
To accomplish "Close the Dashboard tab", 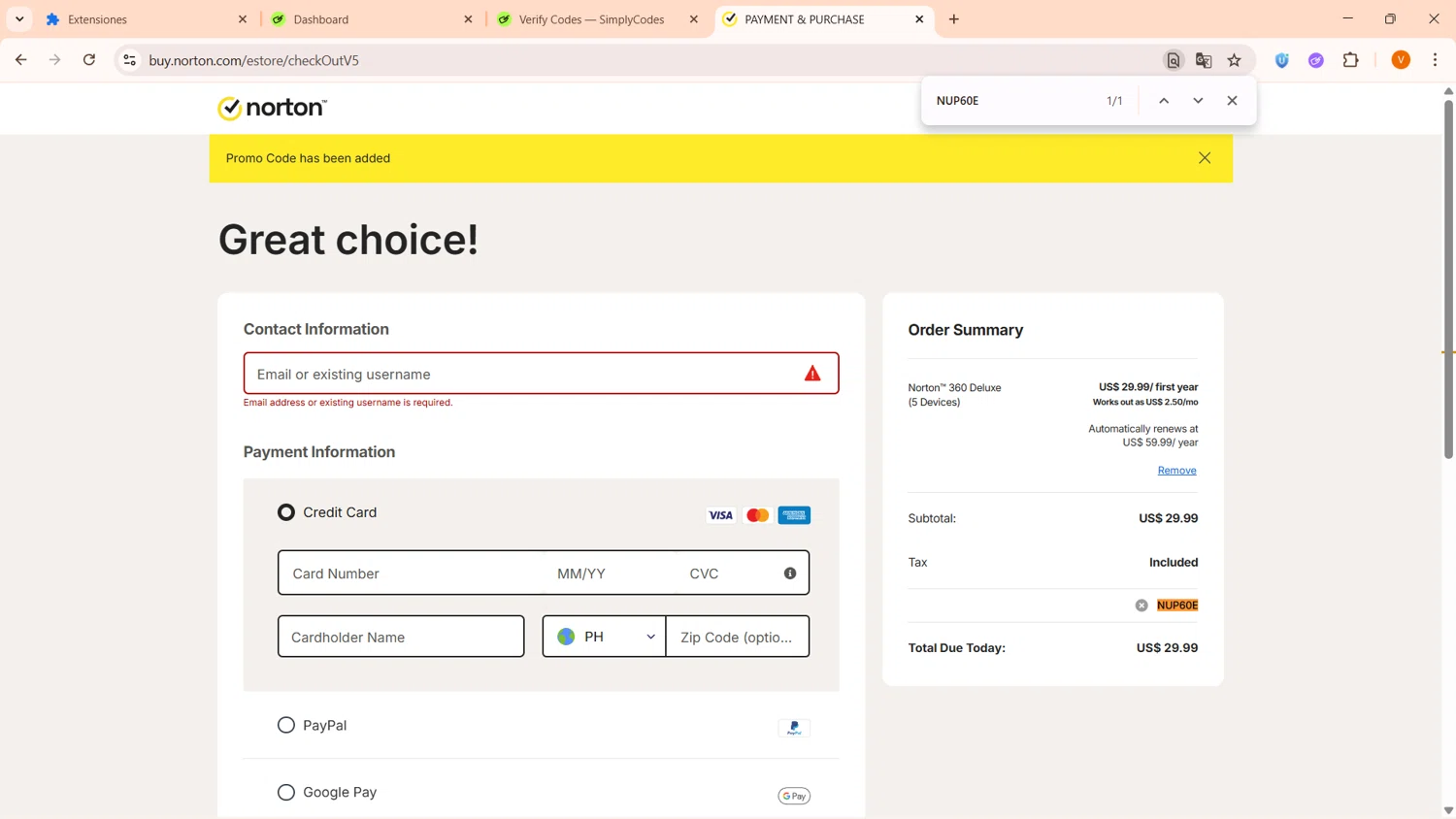I will (468, 19).
